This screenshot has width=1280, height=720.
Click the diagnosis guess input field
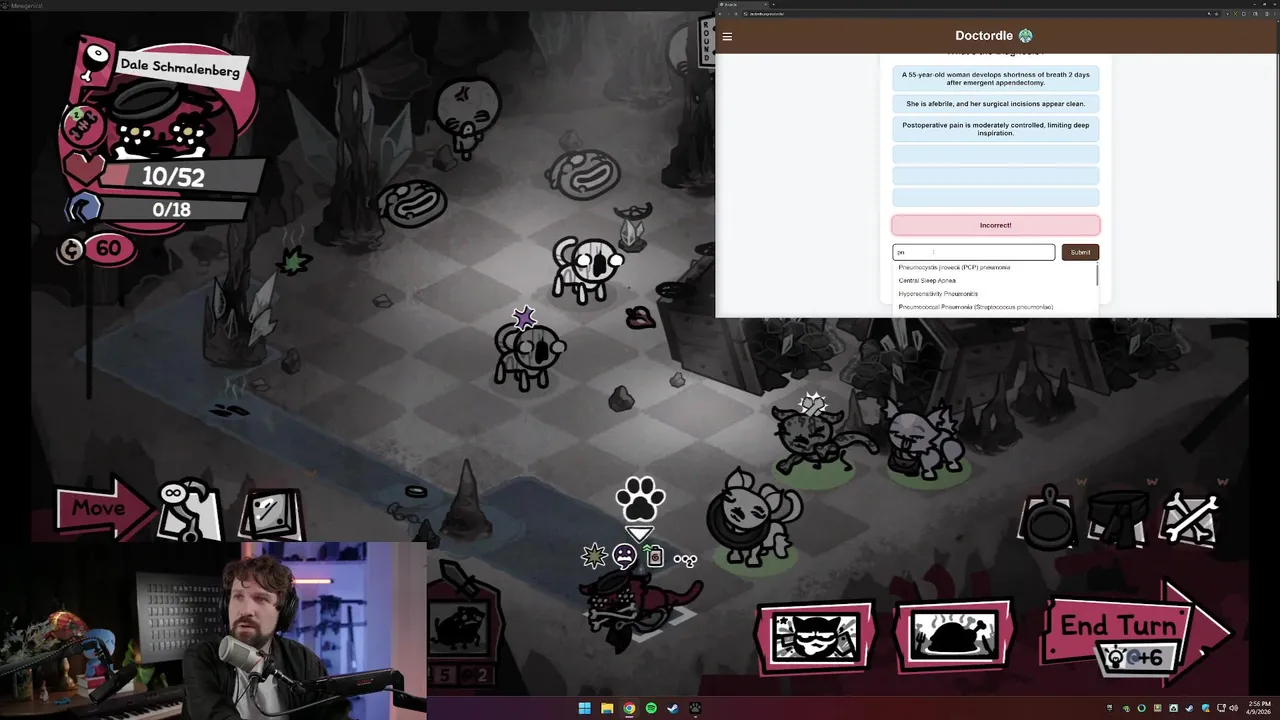pyautogui.click(x=973, y=252)
